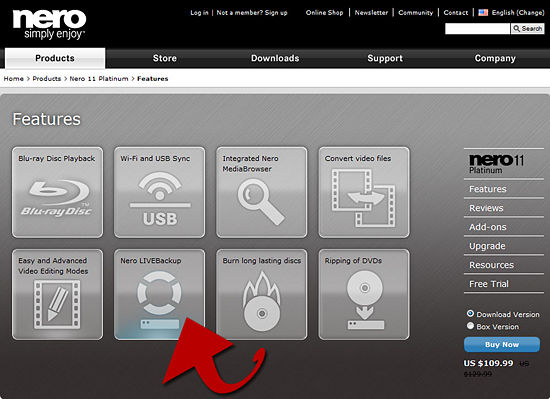This screenshot has height=399, width=550.
Task: Open the Company menu
Action: (495, 58)
